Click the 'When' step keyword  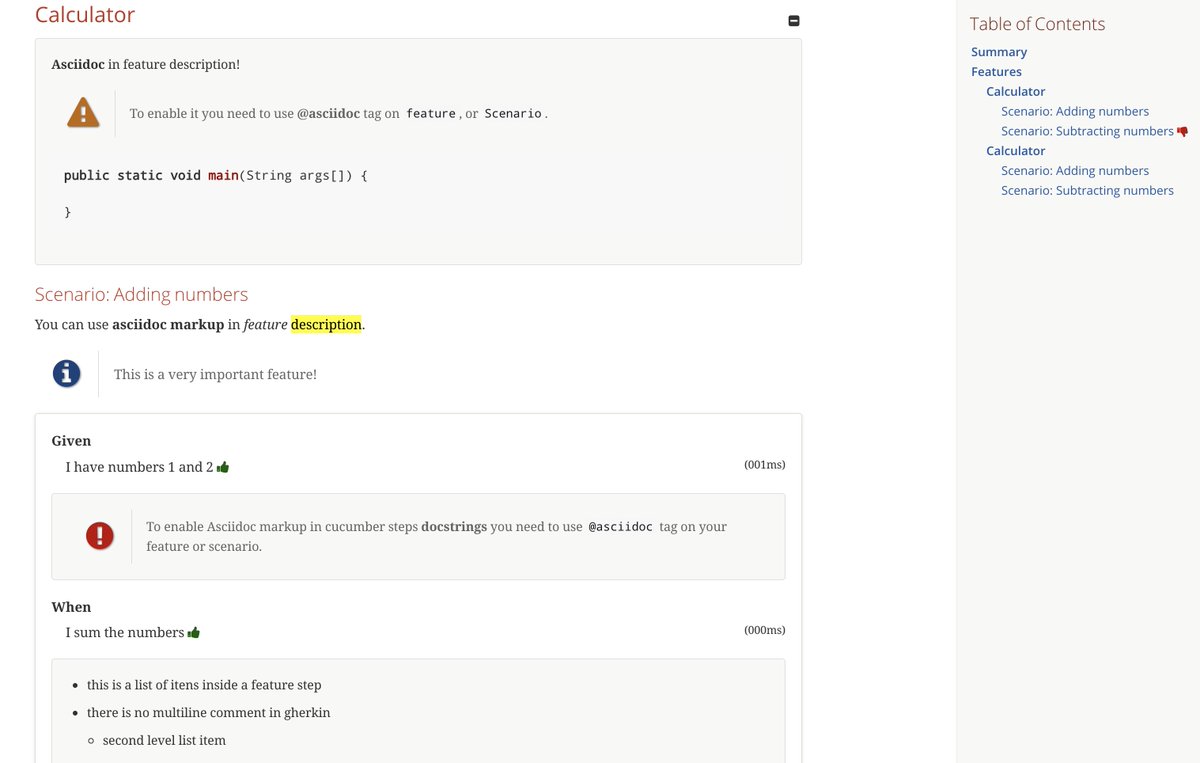click(71, 607)
